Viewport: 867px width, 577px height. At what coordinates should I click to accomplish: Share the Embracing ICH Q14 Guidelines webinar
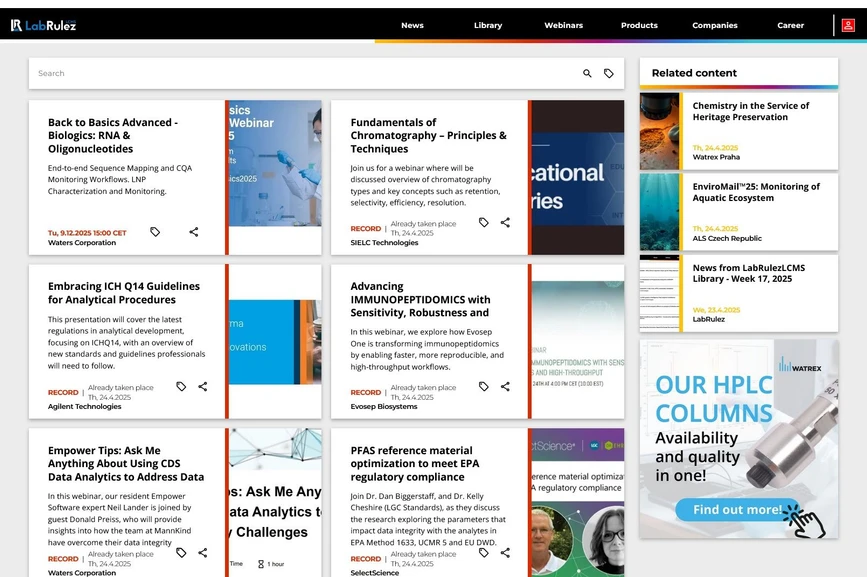click(203, 387)
